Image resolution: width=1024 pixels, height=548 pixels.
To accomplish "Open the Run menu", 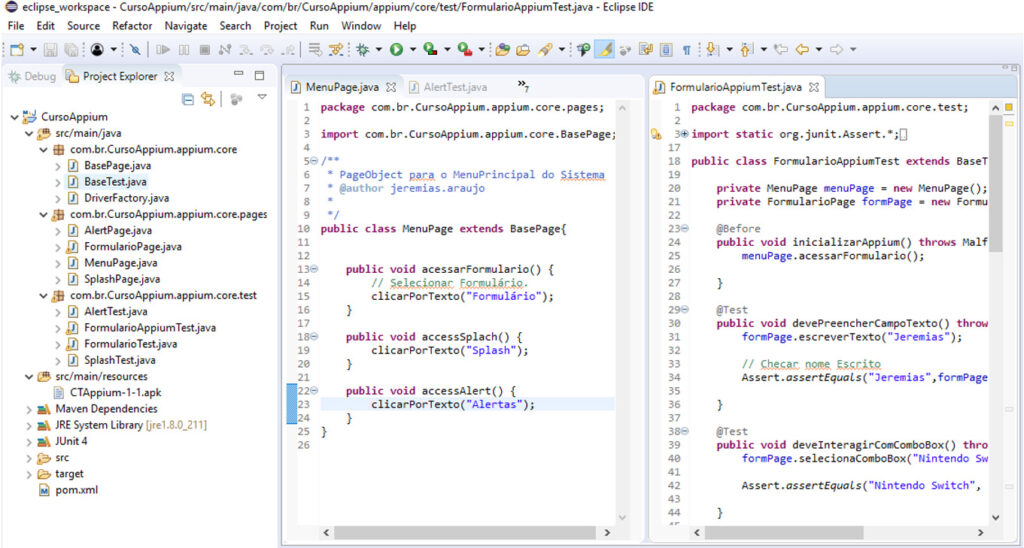I will 319,26.
